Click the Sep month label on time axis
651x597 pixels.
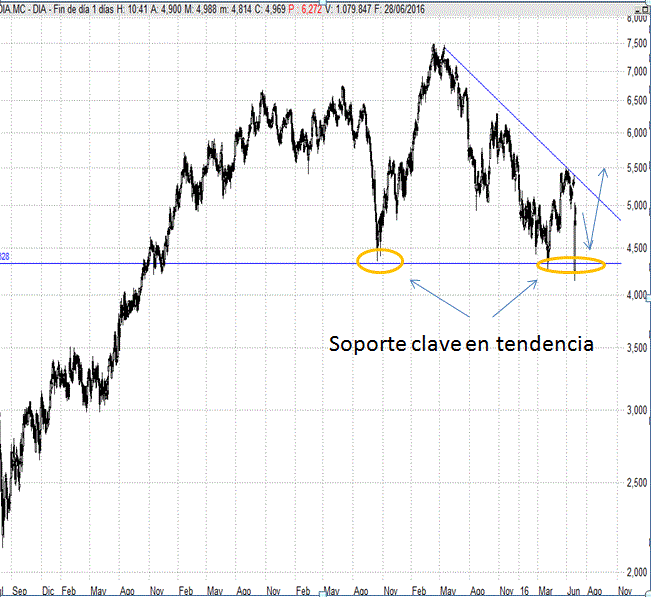pos(20,591)
